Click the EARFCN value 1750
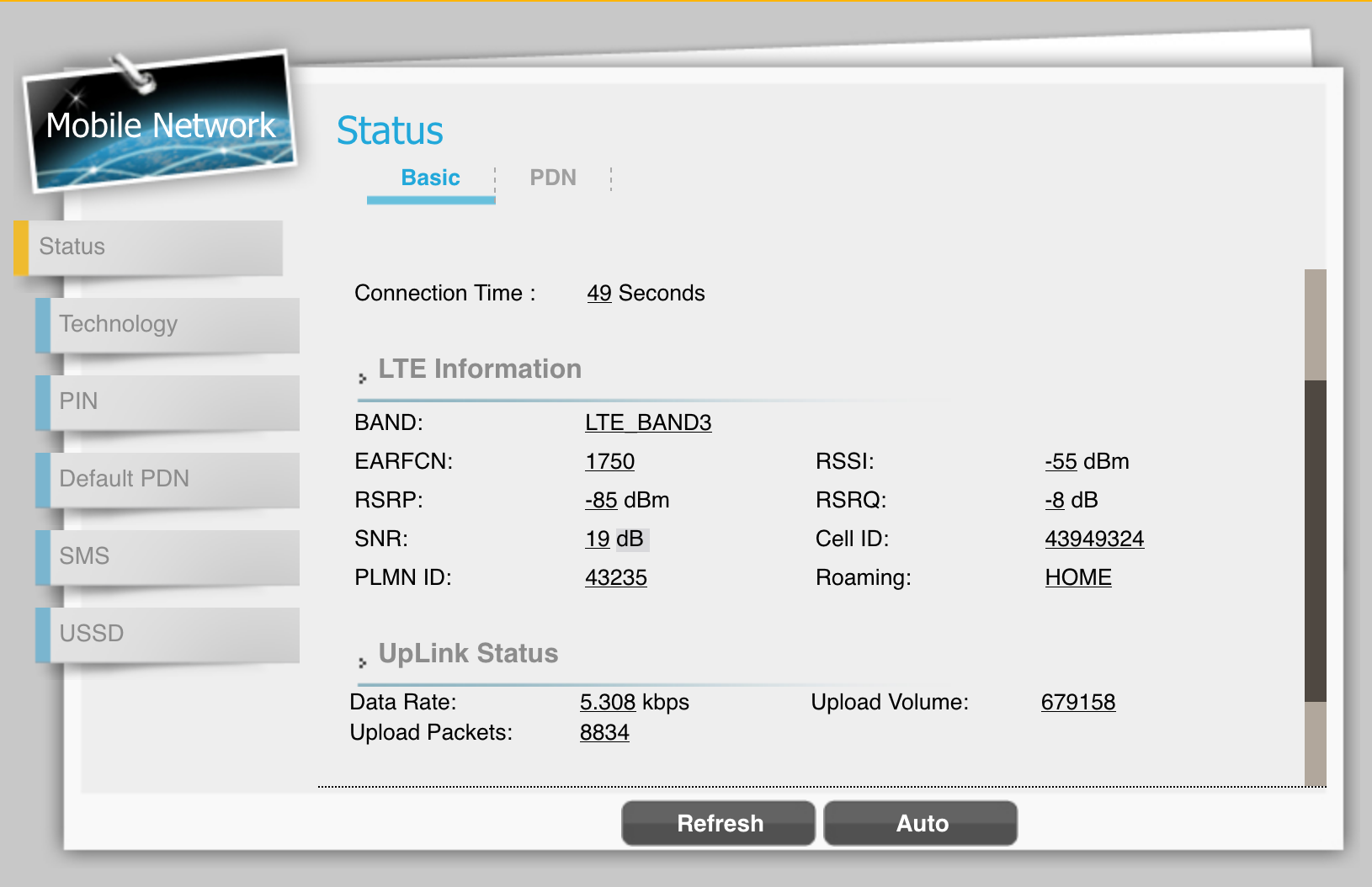Viewport: 1372px width, 887px height. [x=609, y=461]
